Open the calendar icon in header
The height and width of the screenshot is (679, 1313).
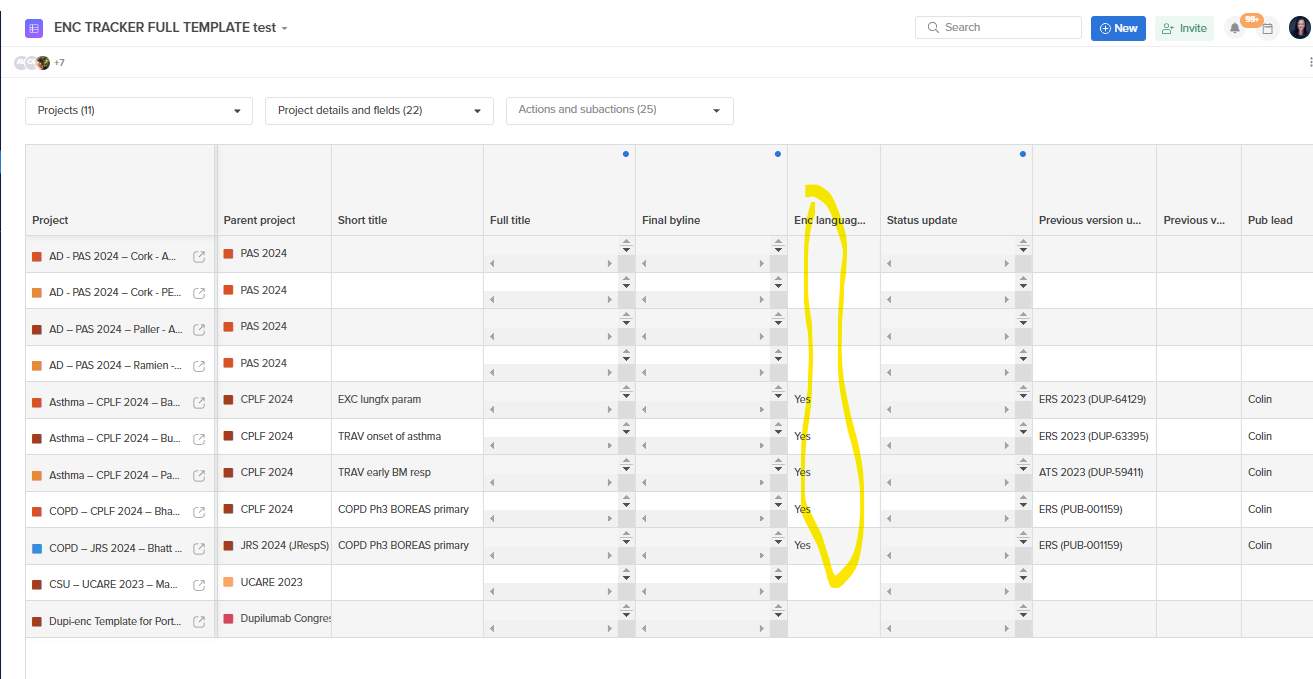pyautogui.click(x=1267, y=29)
